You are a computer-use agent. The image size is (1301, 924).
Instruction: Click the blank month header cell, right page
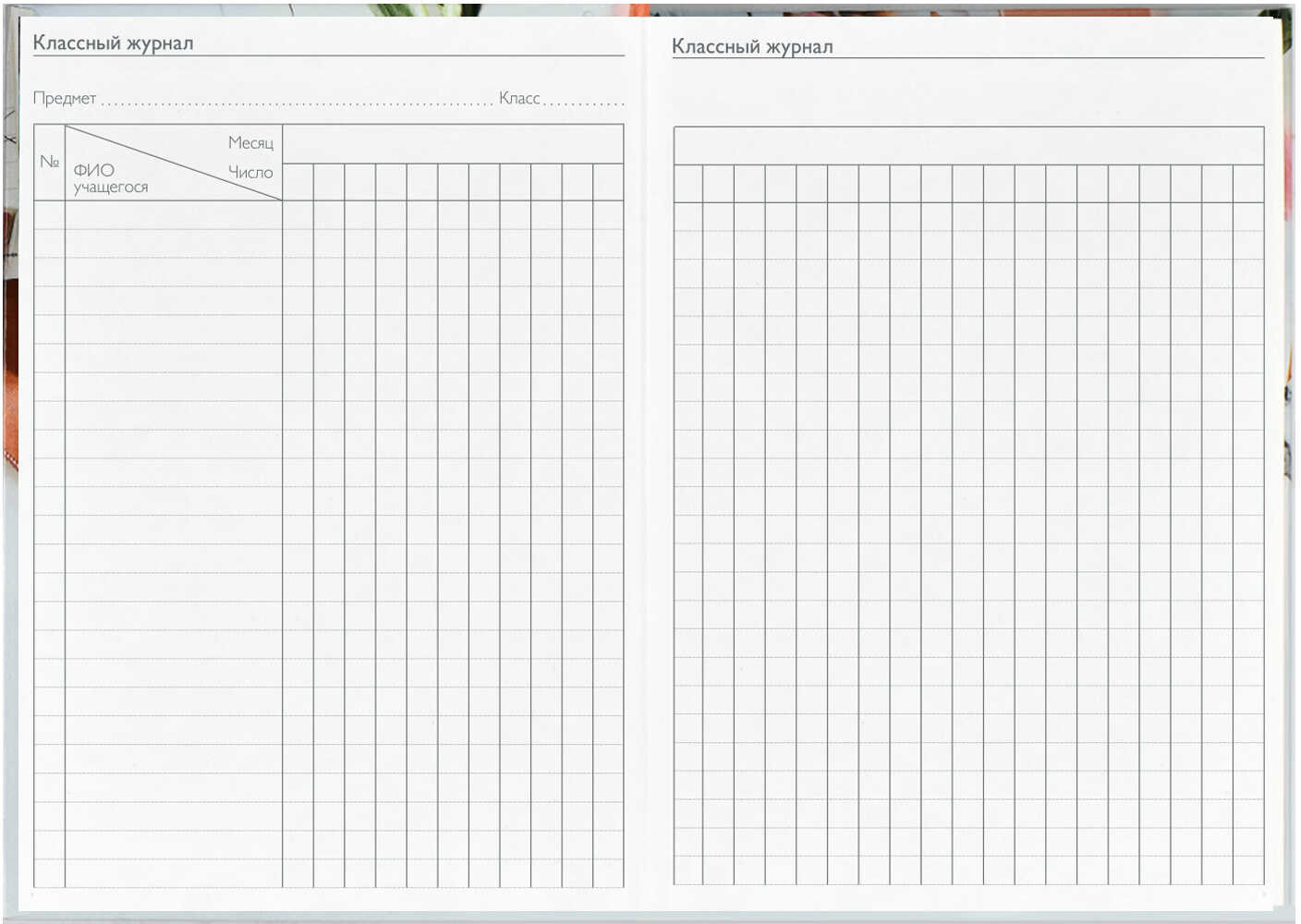[x=968, y=146]
